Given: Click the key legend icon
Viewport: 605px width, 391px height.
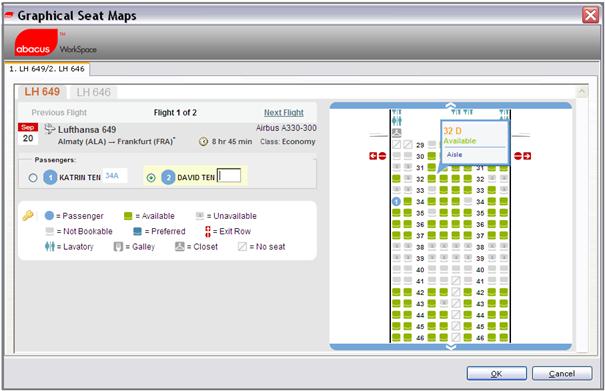Looking at the screenshot, I should tap(28, 215).
